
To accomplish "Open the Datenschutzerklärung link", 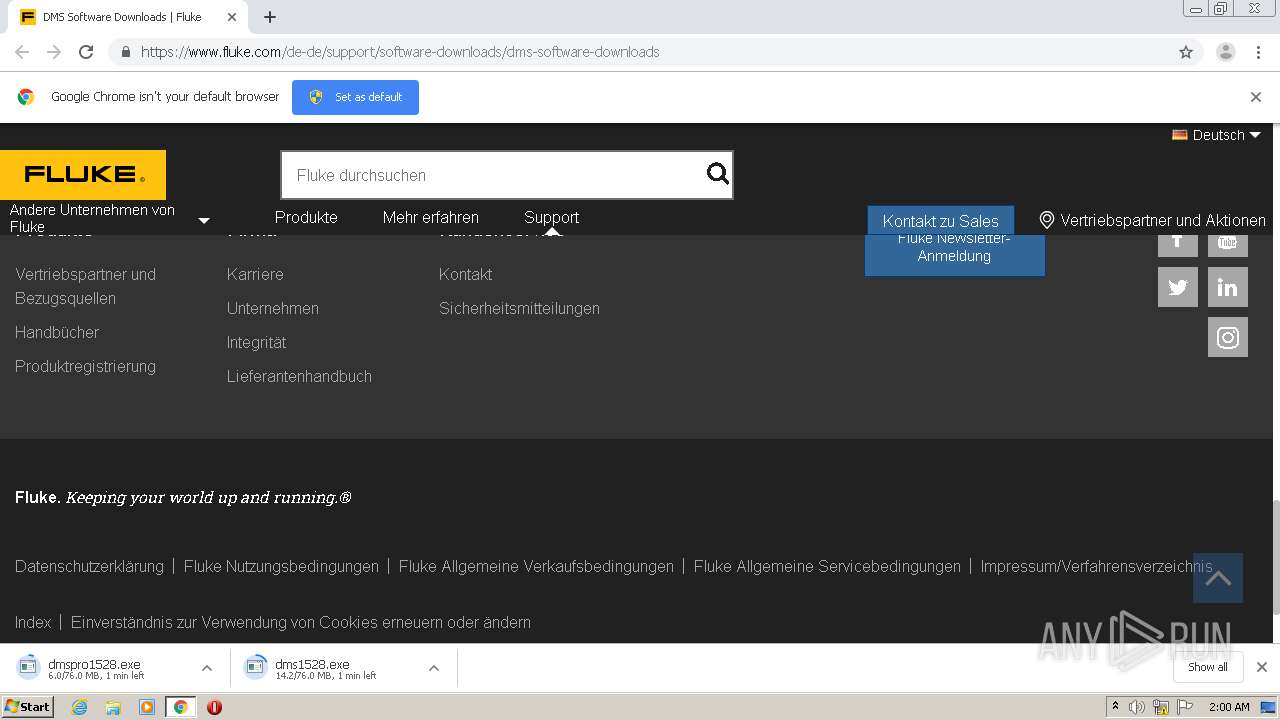I will tap(89, 566).
